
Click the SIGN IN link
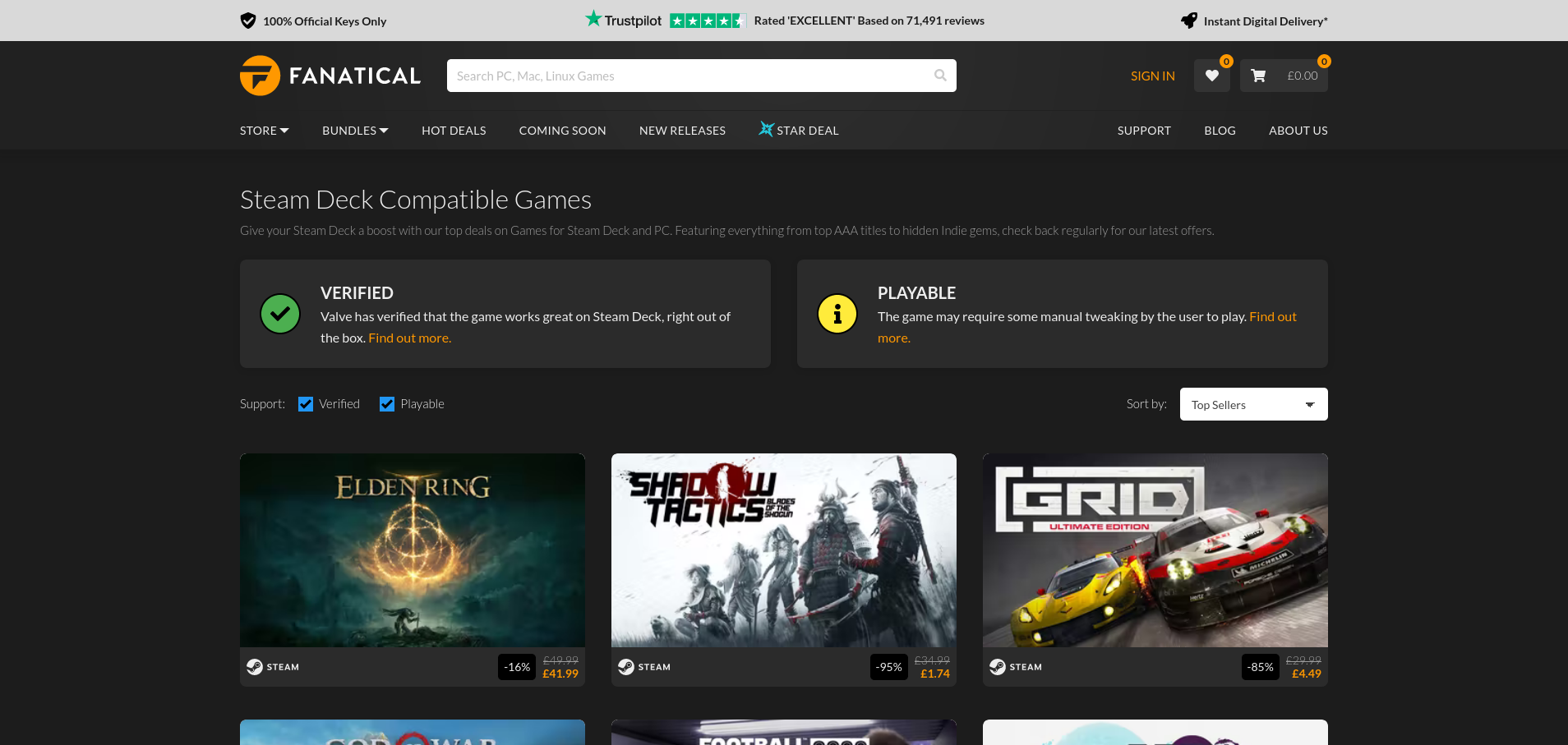[x=1152, y=76]
